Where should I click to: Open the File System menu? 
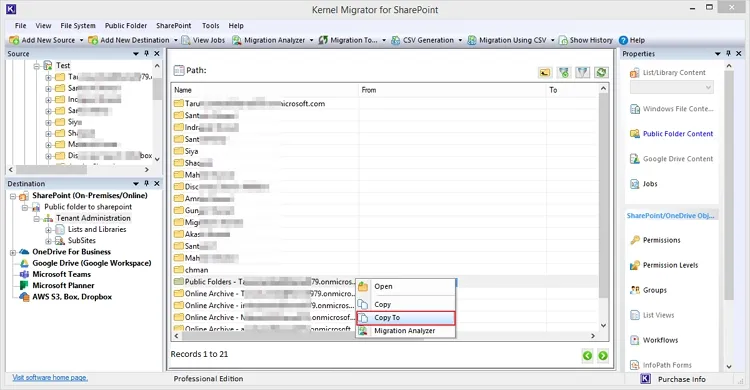(78, 25)
